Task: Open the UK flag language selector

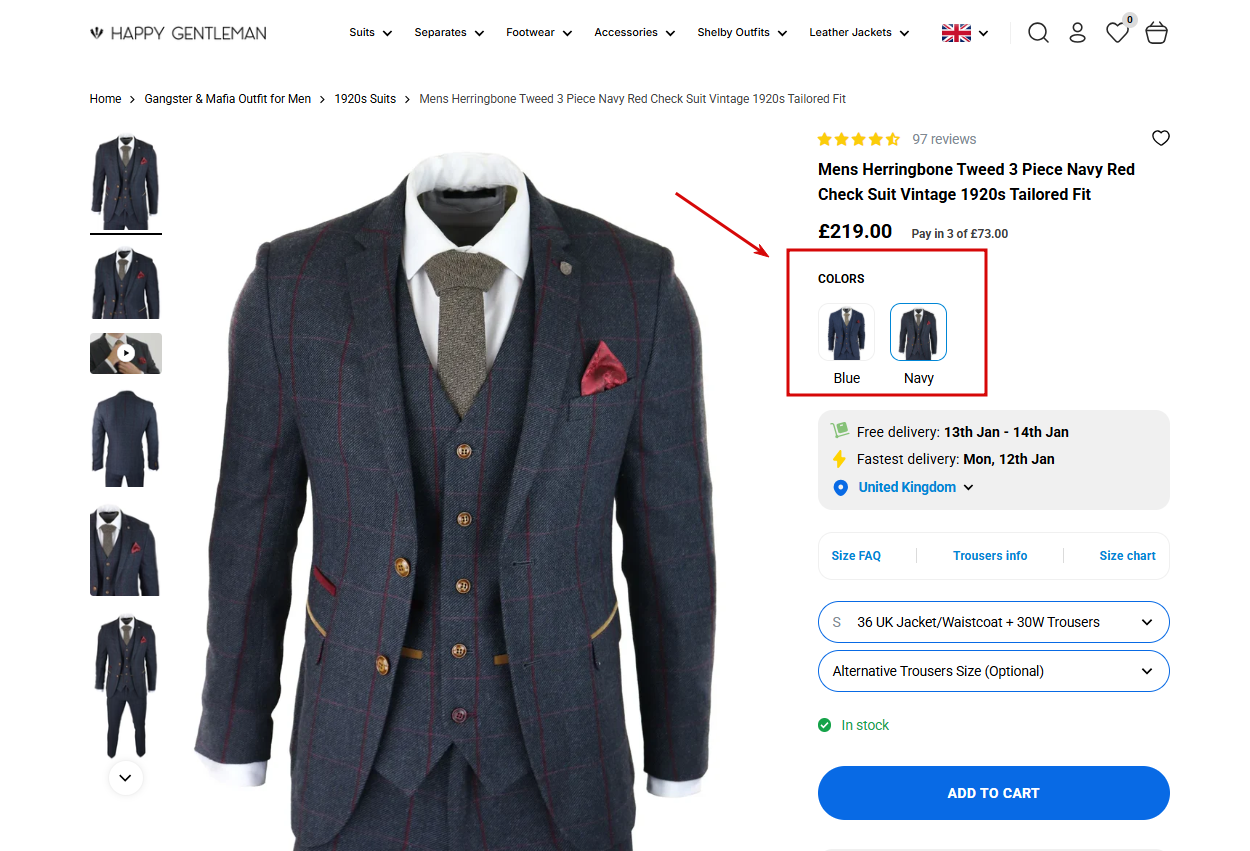Action: (x=964, y=33)
